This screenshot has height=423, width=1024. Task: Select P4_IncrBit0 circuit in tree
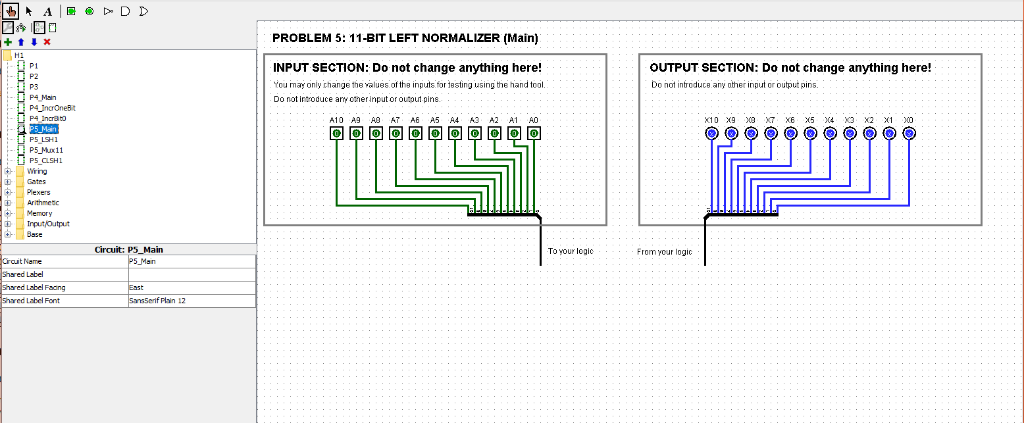[x=47, y=118]
